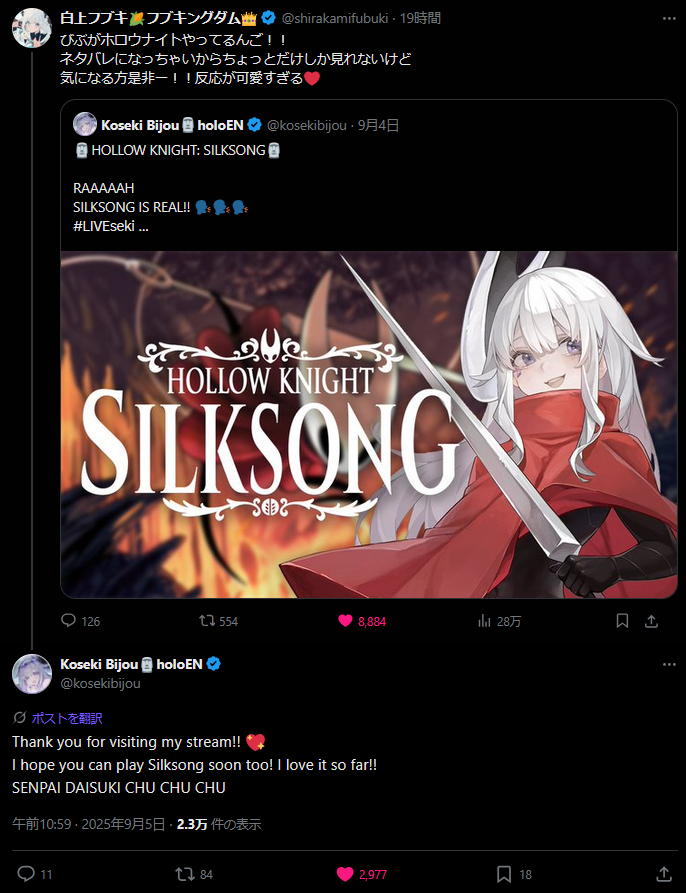Open more options on Koseki Bijou's reply
Screen dimensions: 686x893
tap(669, 664)
